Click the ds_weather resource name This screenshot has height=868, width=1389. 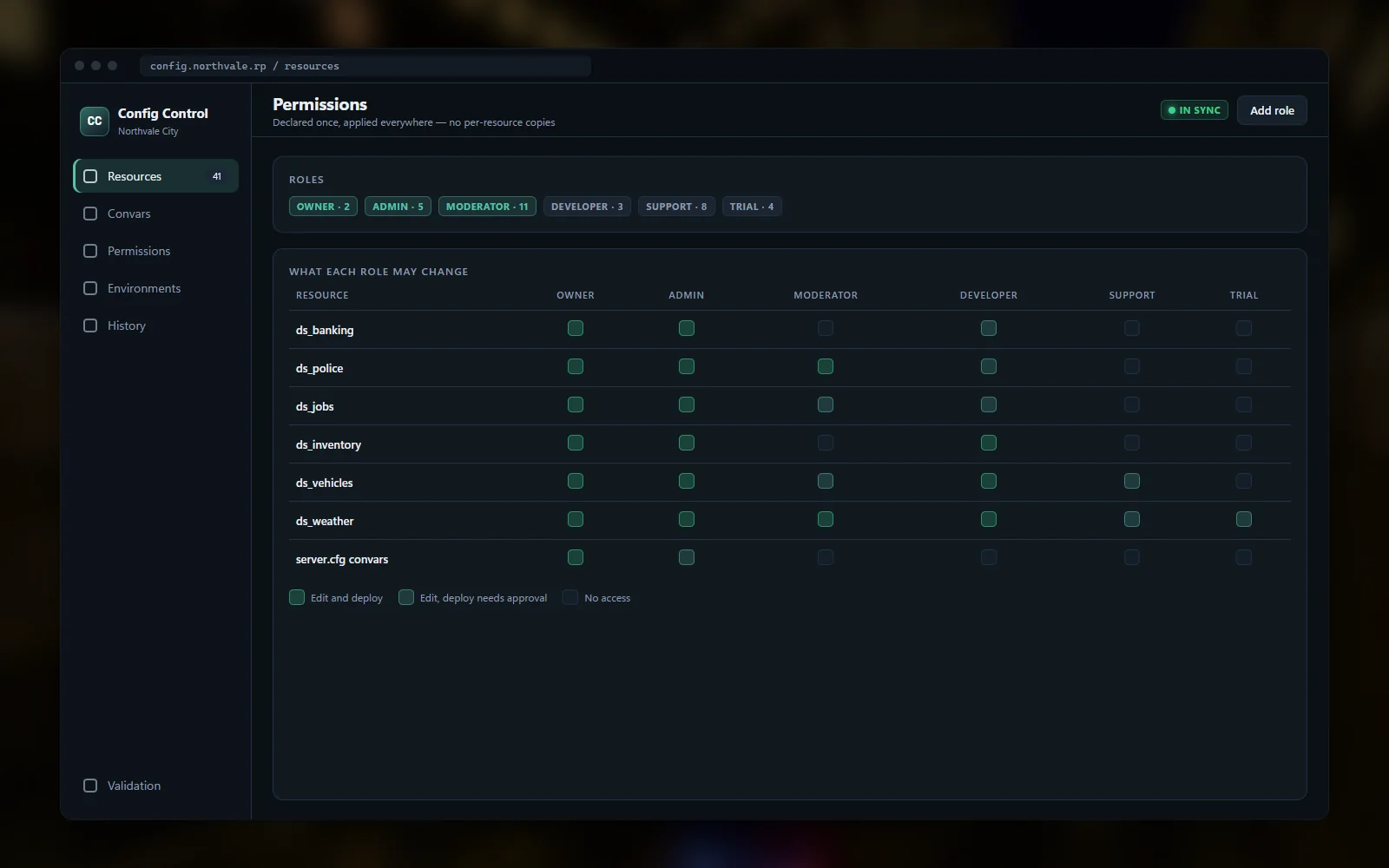325,521
